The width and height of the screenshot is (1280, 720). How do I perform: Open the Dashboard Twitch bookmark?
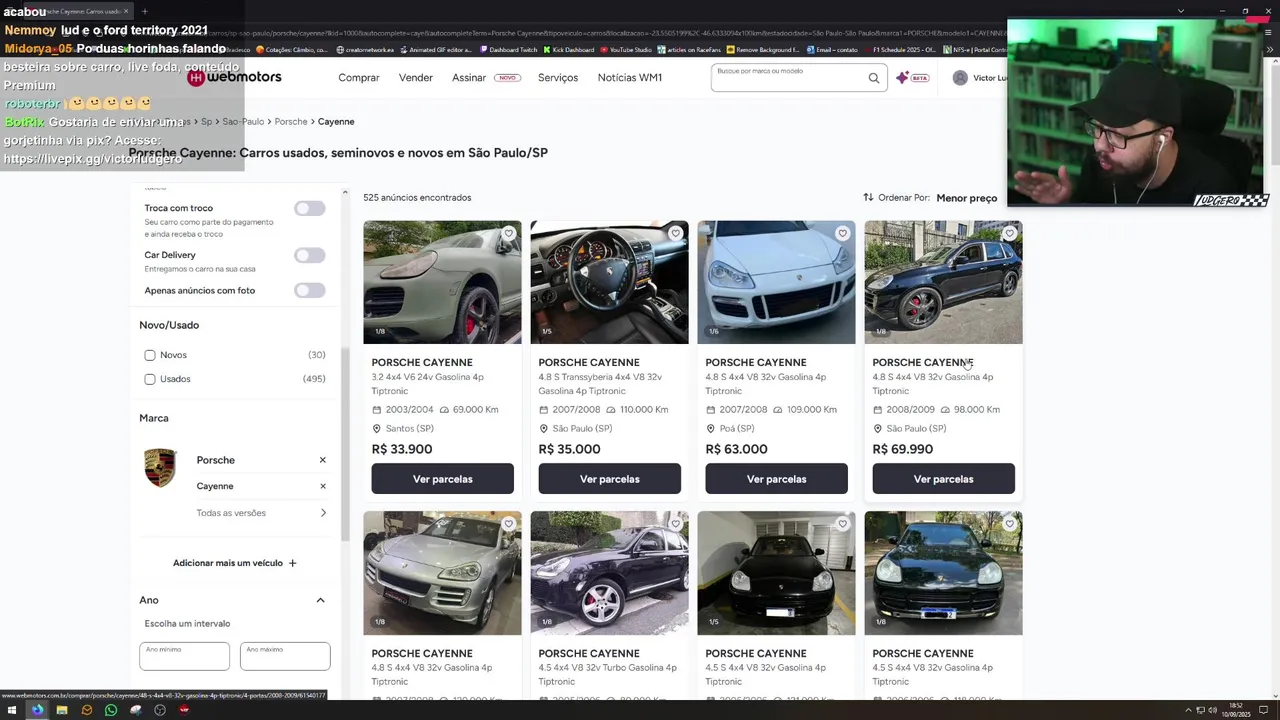coord(508,49)
